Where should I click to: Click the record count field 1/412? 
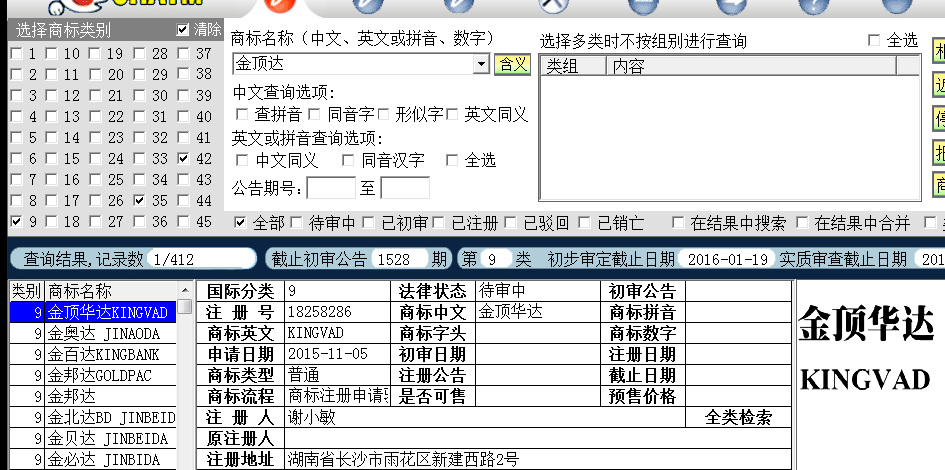pyautogui.click(x=201, y=259)
